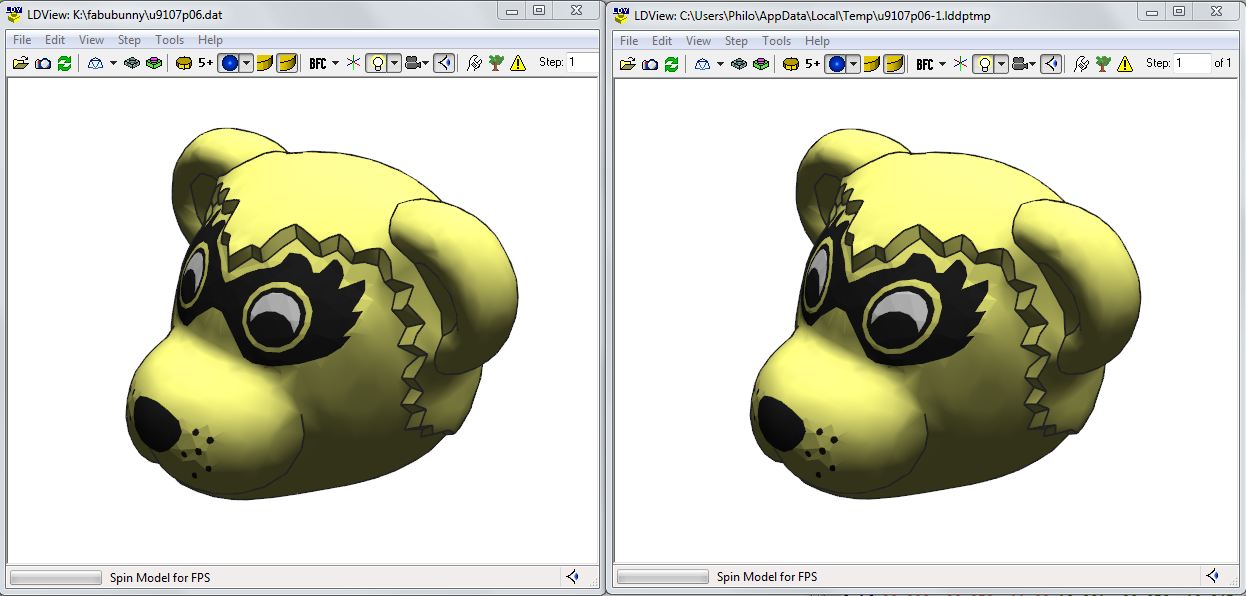
Task: Toggle edge lines icon in right window toolbar
Action: coord(761,64)
